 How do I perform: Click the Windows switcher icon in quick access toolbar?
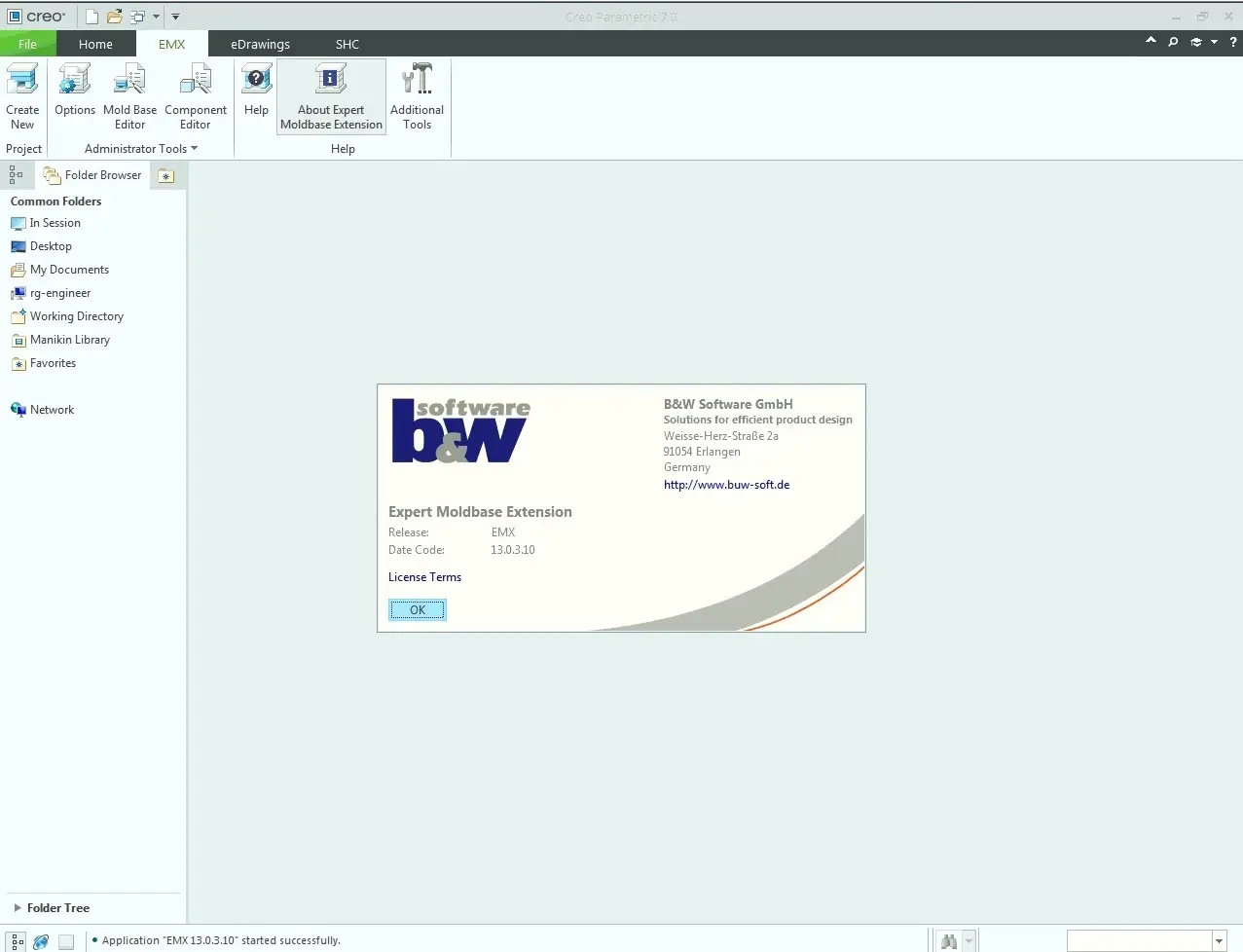[x=137, y=17]
